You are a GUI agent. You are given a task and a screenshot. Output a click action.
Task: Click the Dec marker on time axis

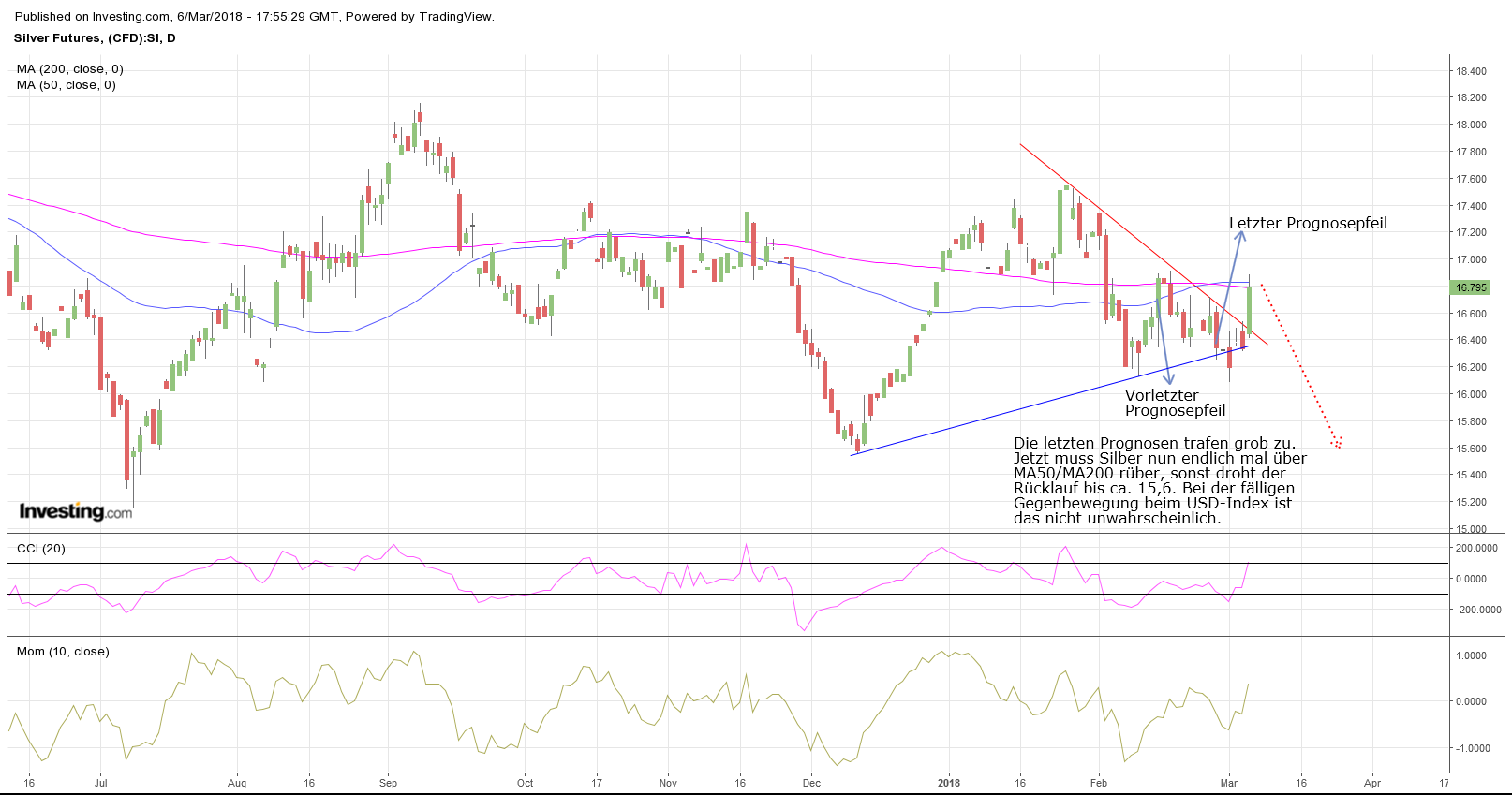click(x=811, y=783)
